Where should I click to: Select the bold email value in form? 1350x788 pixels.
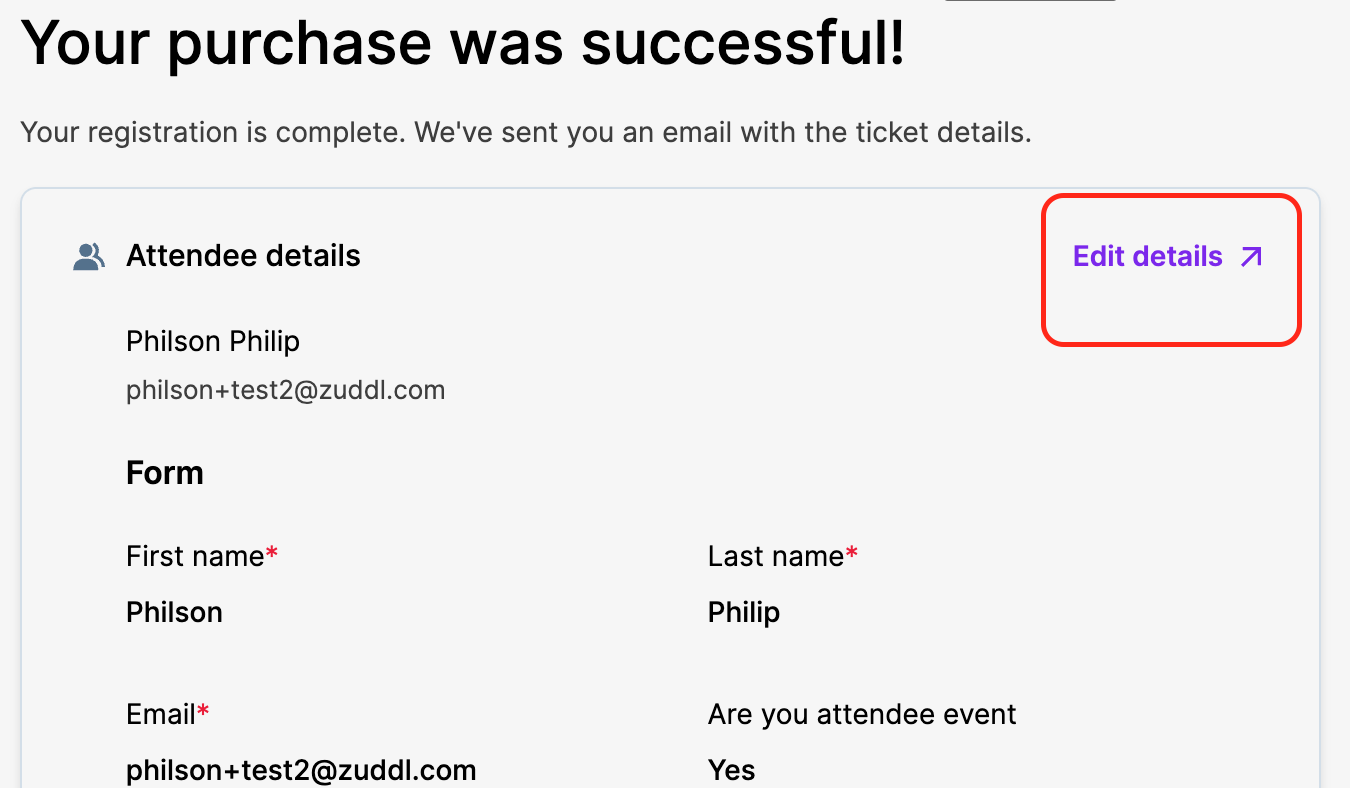[301, 770]
